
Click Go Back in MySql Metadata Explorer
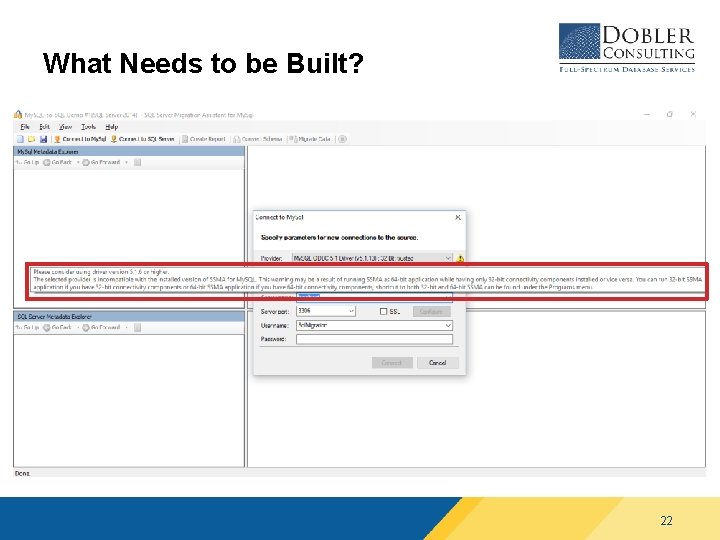(57, 163)
